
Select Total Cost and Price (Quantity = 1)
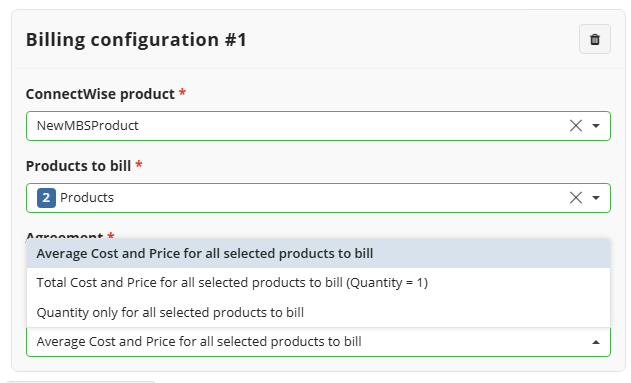tap(318, 283)
